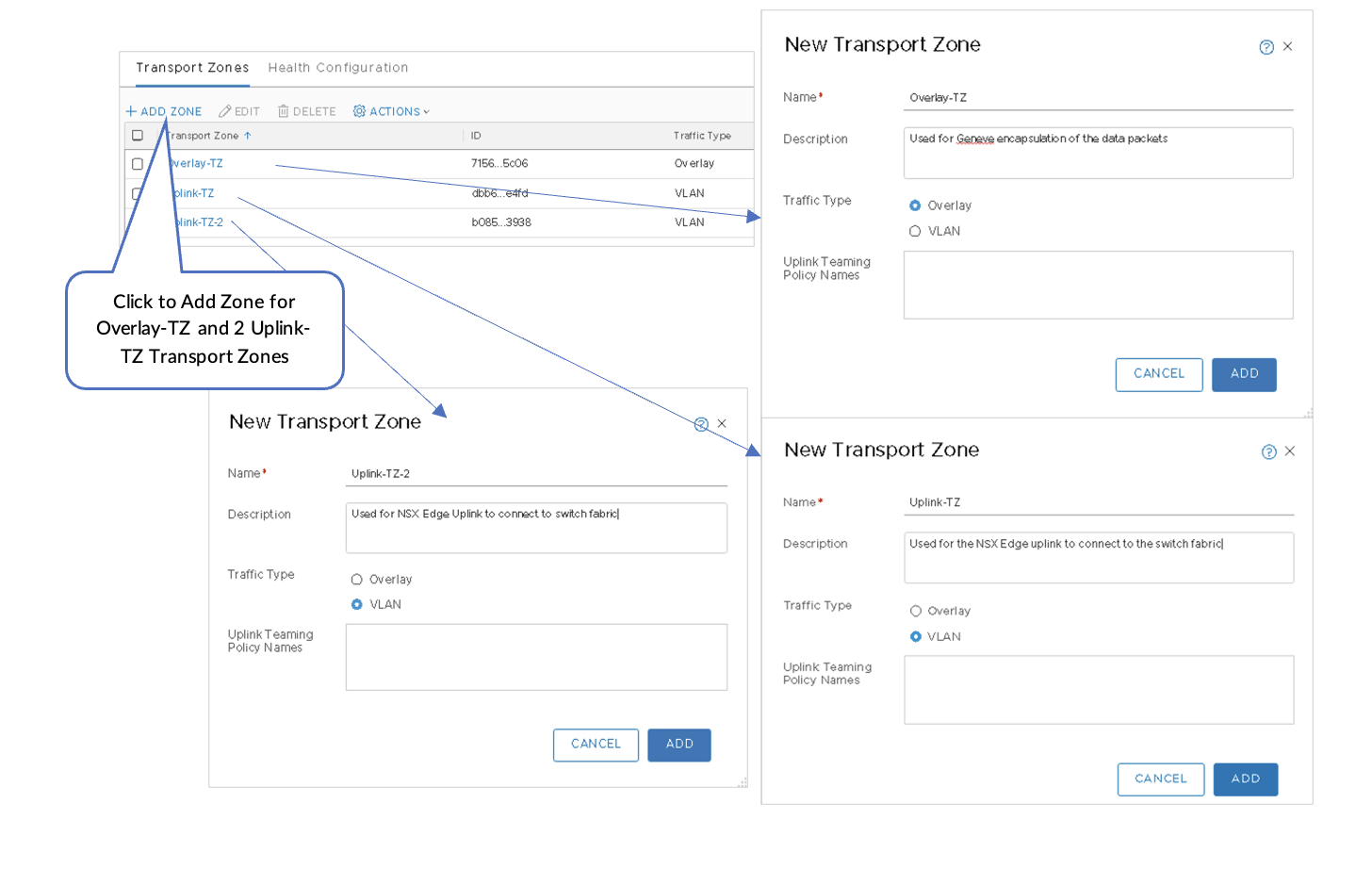Sort by Transport Zone column arrow

(248, 136)
